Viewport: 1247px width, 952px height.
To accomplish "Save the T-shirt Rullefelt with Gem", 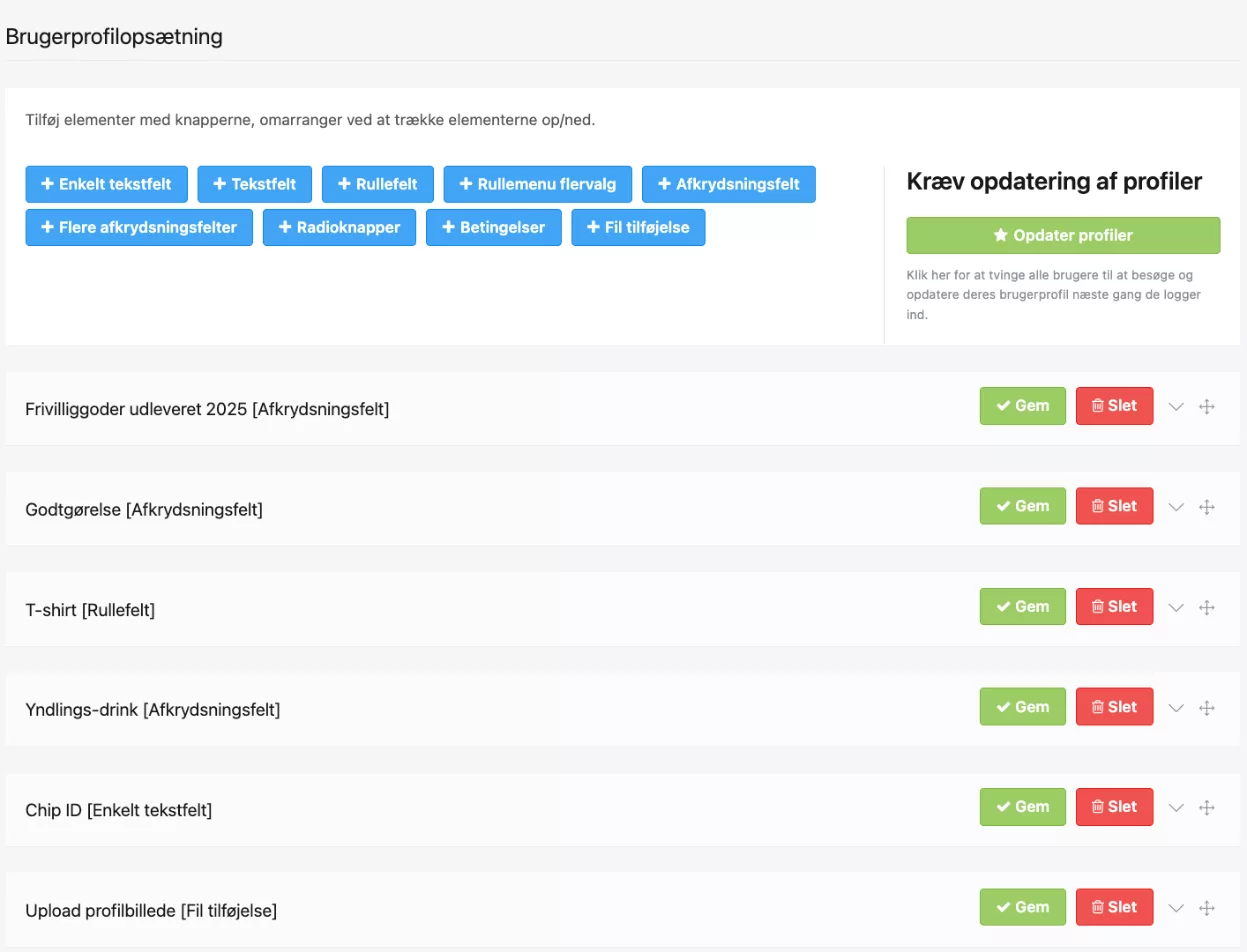I will click(1023, 607).
